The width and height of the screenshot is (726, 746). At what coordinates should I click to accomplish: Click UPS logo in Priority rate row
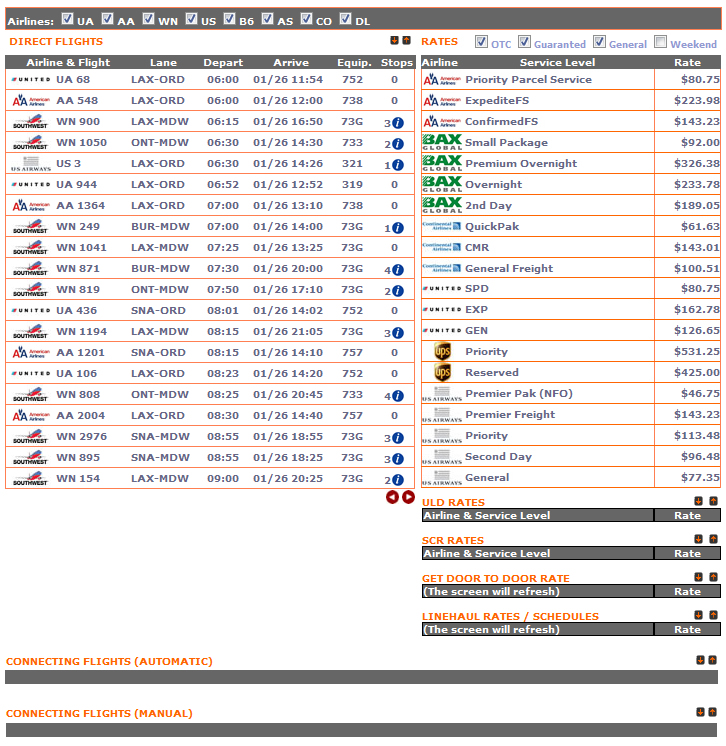tap(442, 352)
